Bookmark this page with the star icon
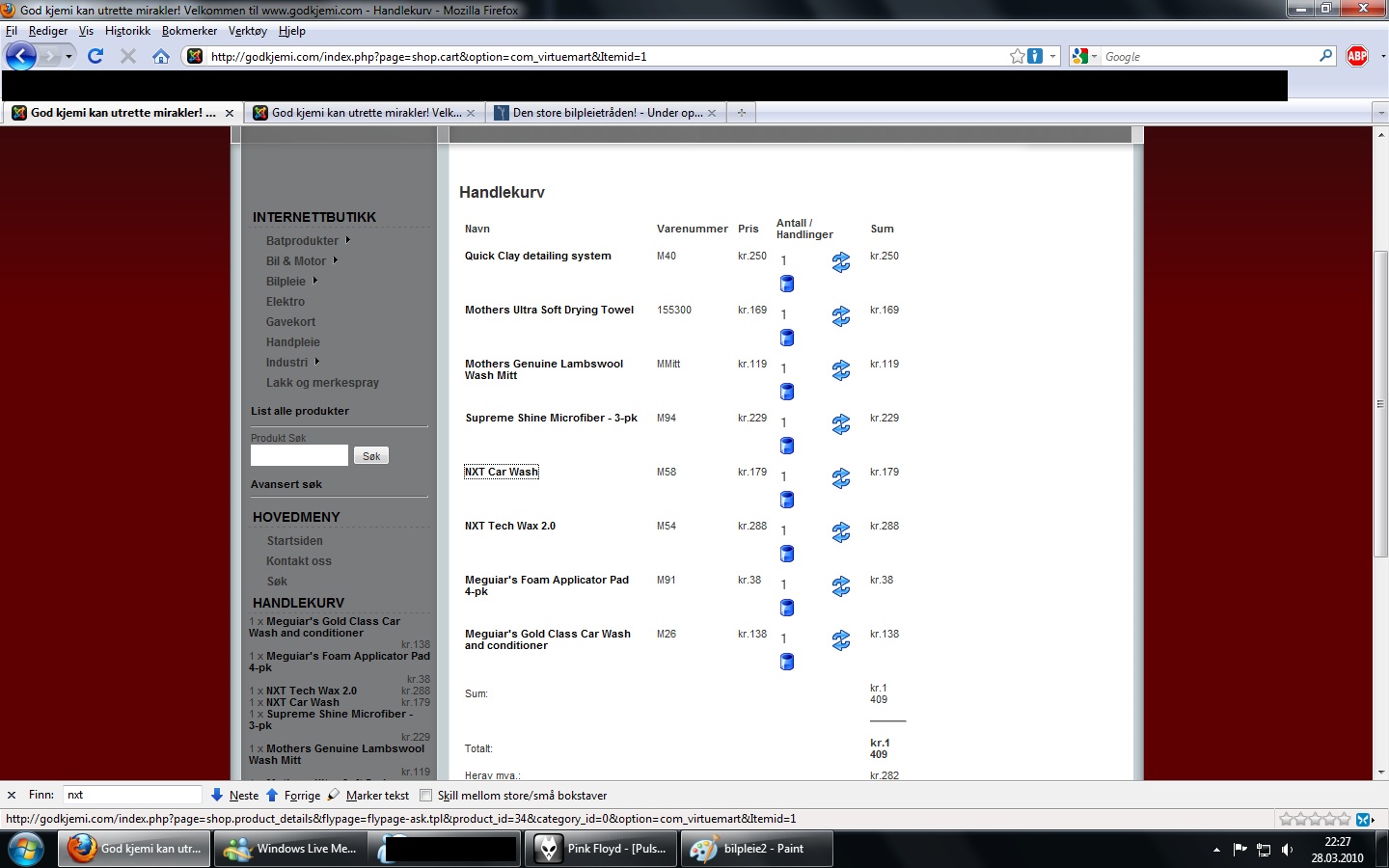 tap(1017, 56)
